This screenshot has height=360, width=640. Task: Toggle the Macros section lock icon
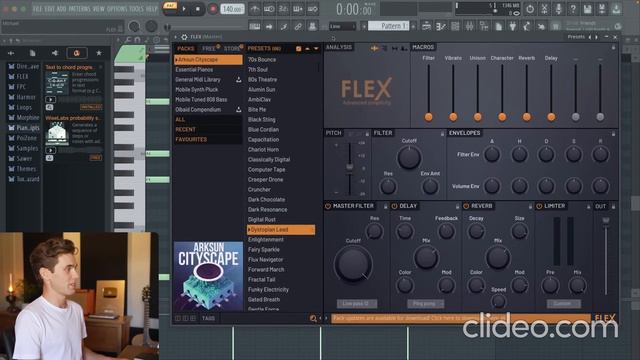pos(613,48)
